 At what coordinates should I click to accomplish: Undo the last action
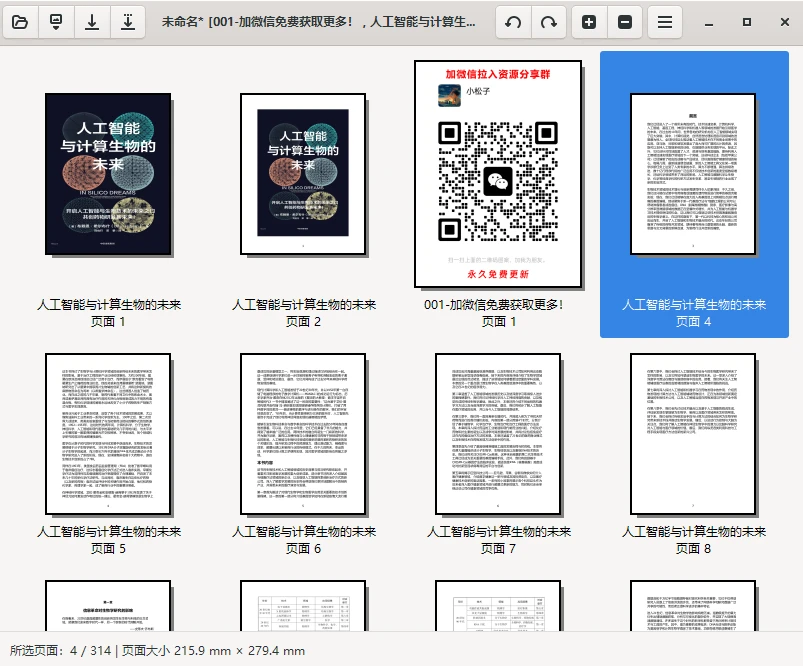click(x=513, y=22)
